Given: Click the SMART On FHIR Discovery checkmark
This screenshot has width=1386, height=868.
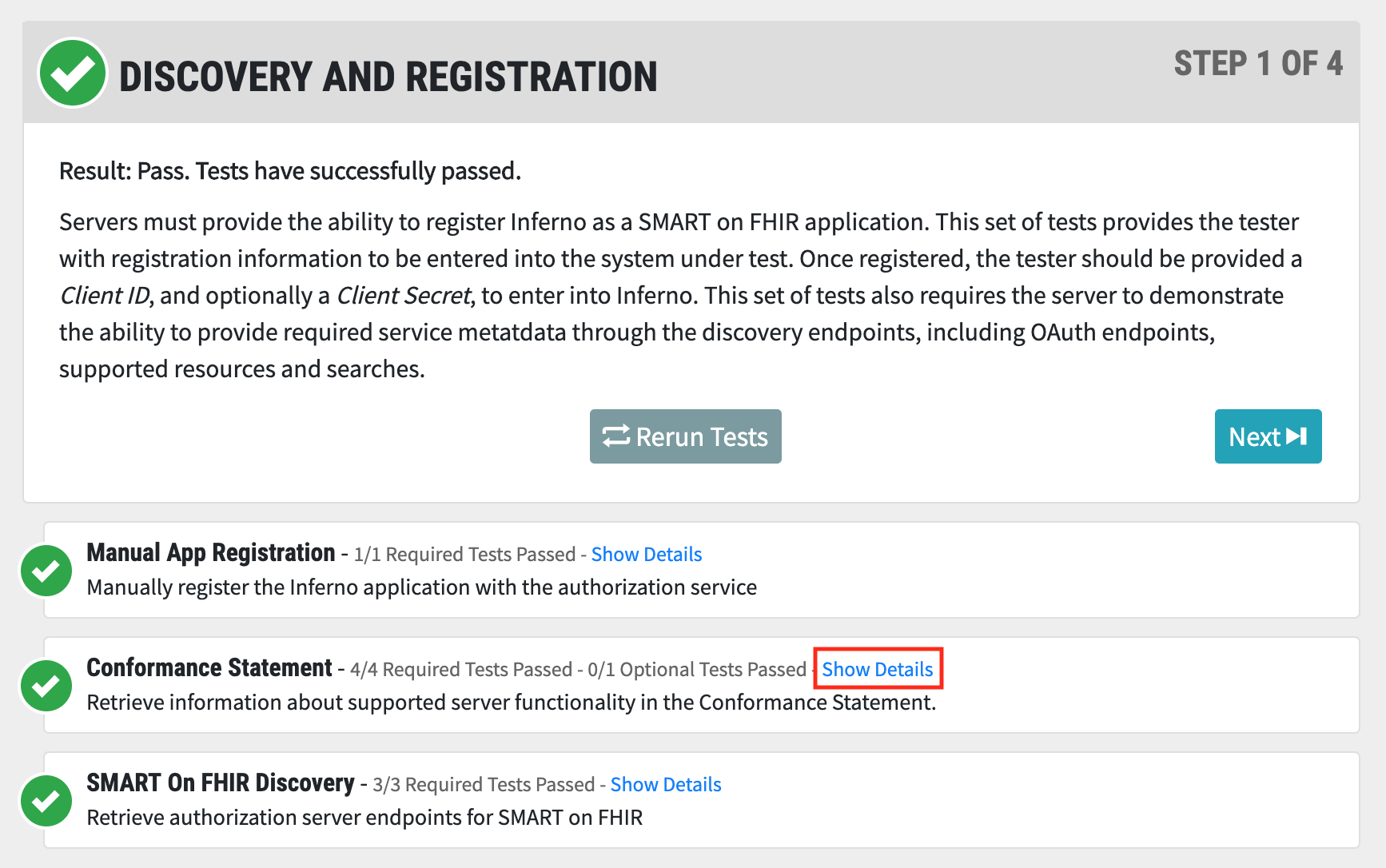Looking at the screenshot, I should pos(46,801).
